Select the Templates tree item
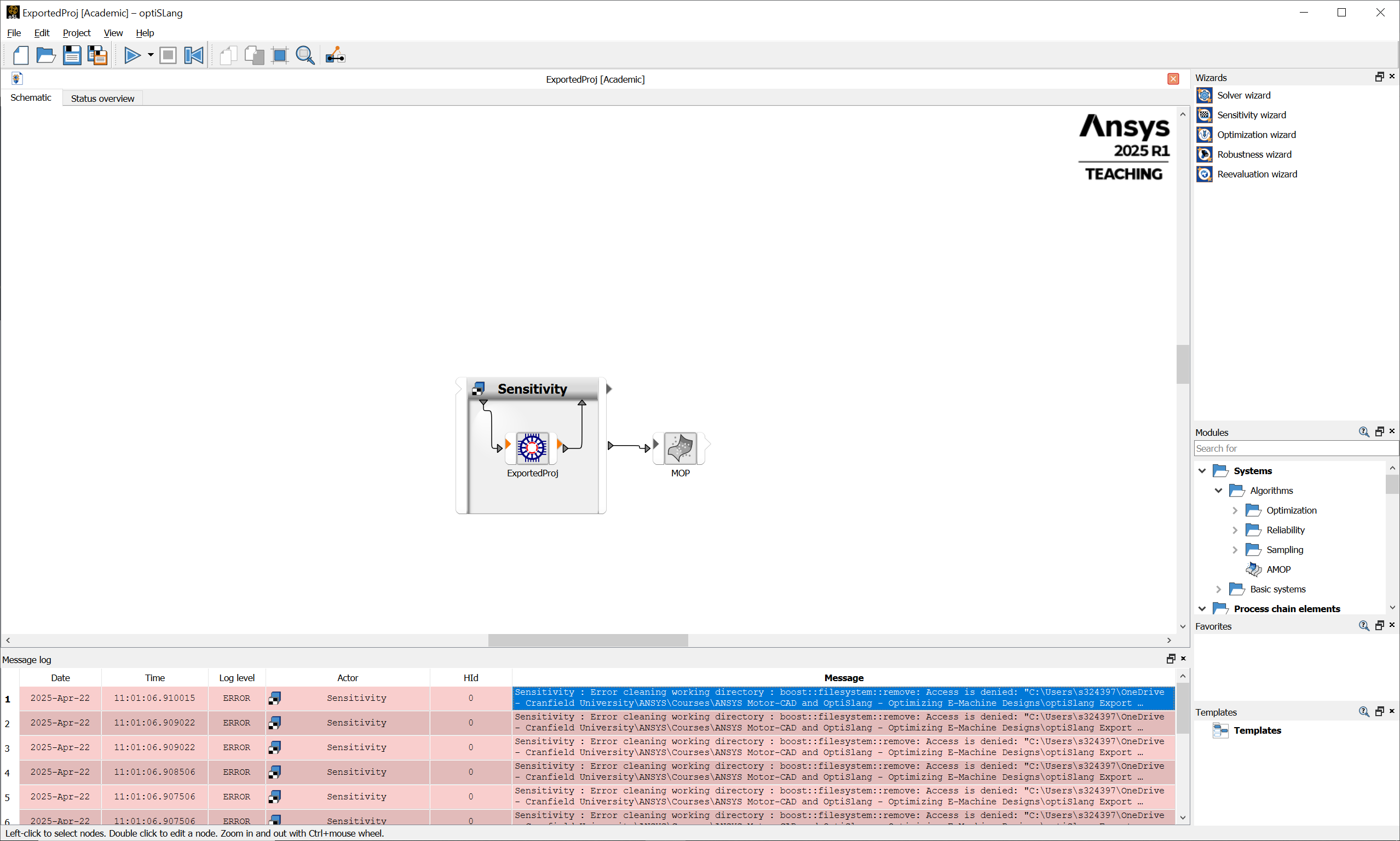The height and width of the screenshot is (841, 1400). (1257, 730)
